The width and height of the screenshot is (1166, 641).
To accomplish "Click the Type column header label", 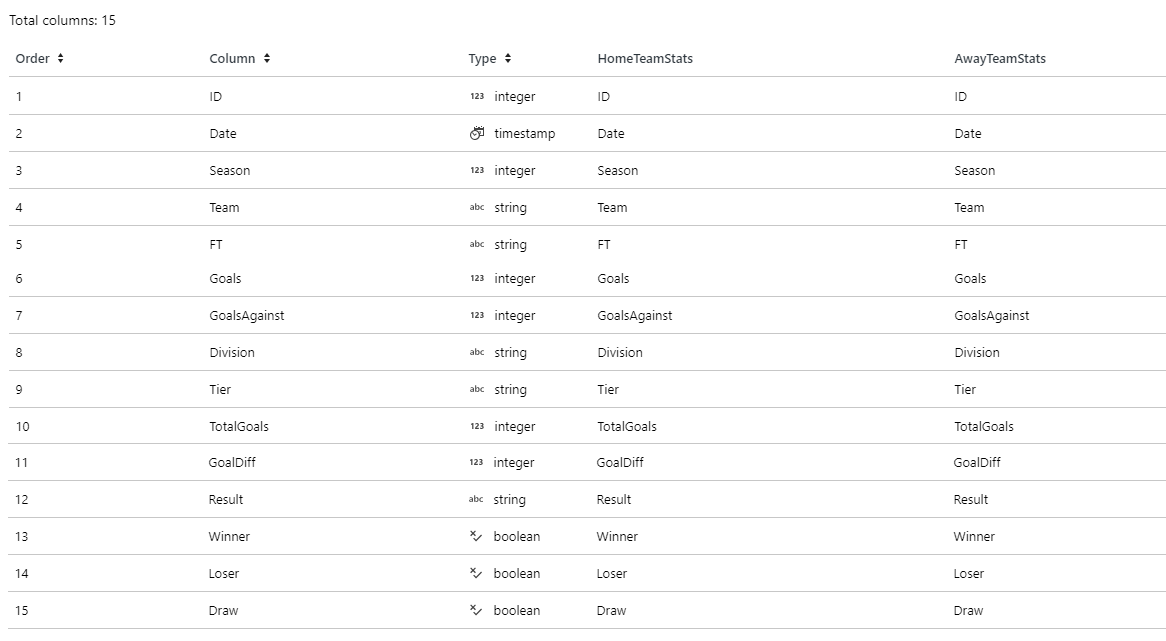I will tap(482, 59).
